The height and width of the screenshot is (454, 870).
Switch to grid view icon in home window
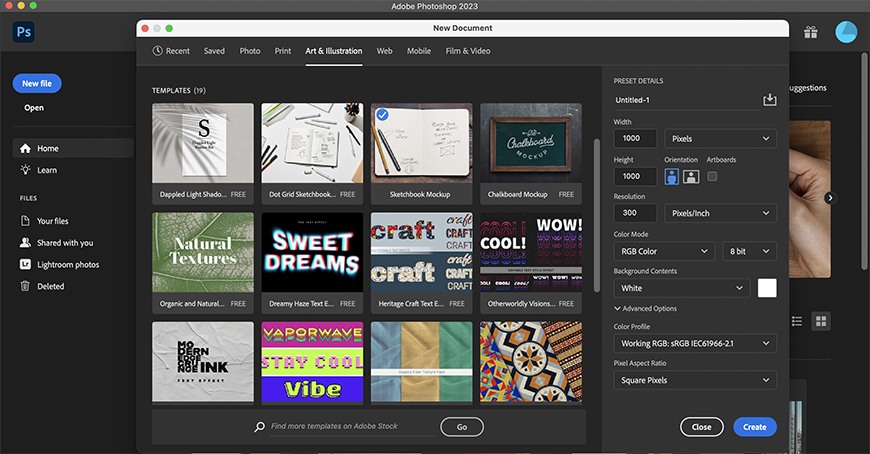click(x=821, y=321)
